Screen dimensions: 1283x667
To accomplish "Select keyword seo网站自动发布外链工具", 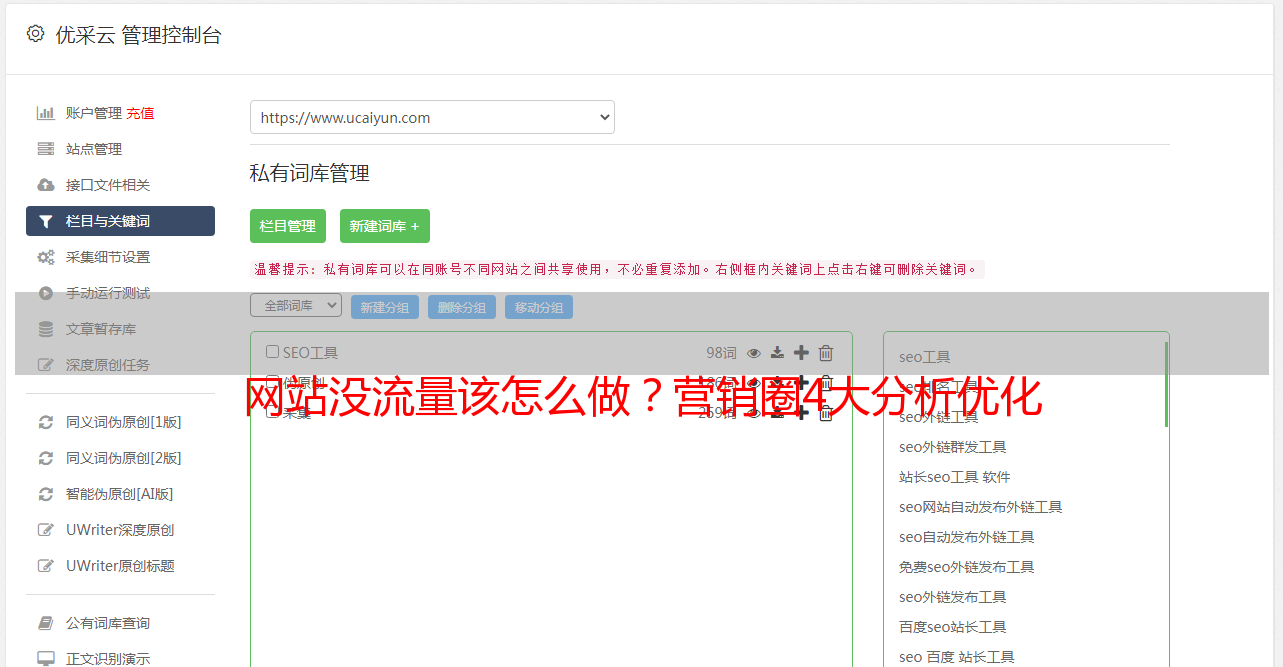I will pos(980,507).
